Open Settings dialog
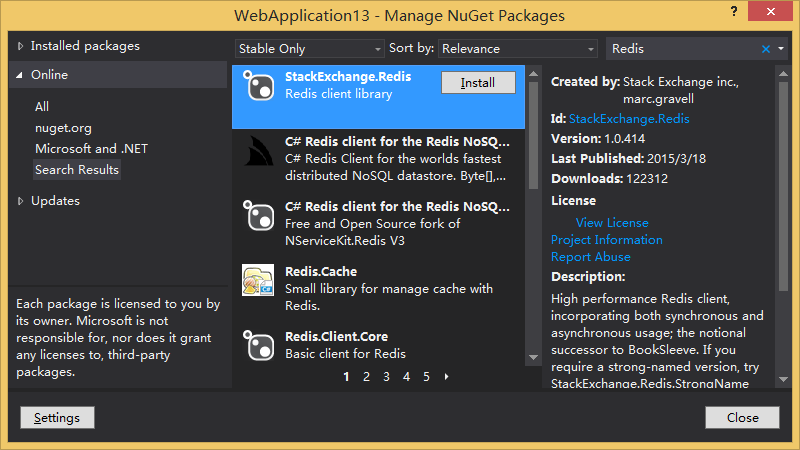 [57, 418]
